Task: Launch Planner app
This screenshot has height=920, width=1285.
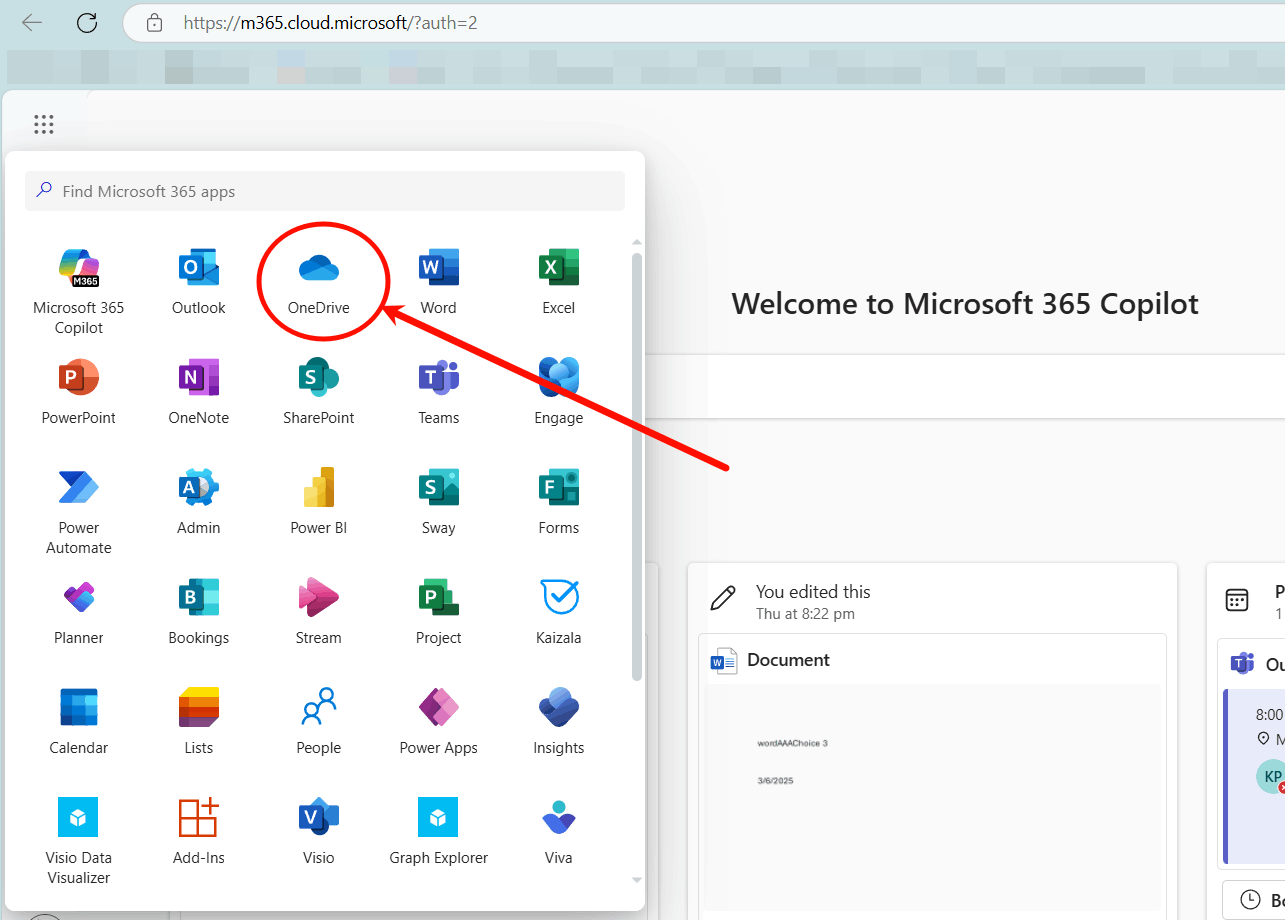Action: [x=79, y=610]
